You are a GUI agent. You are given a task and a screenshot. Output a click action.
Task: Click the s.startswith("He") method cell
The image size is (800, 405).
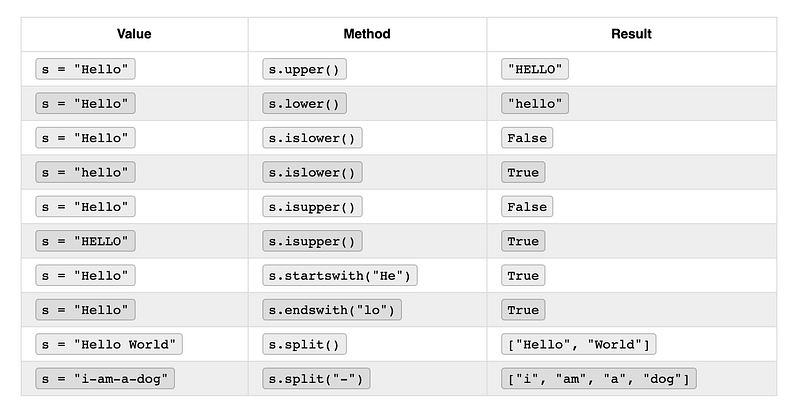point(339,275)
